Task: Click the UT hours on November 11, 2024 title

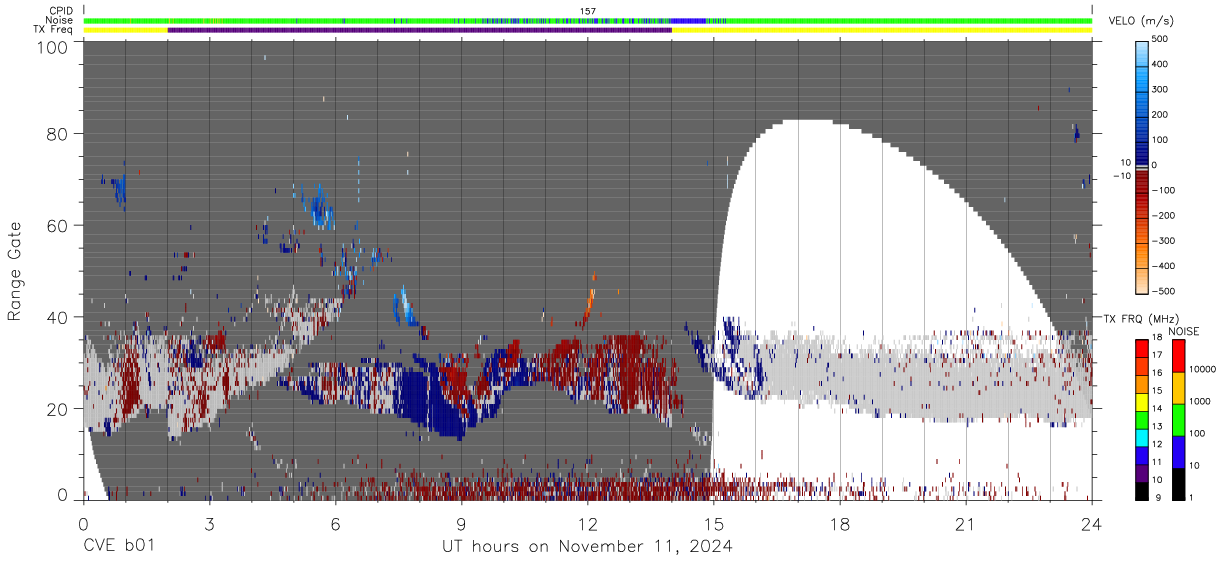Action: 588,547
